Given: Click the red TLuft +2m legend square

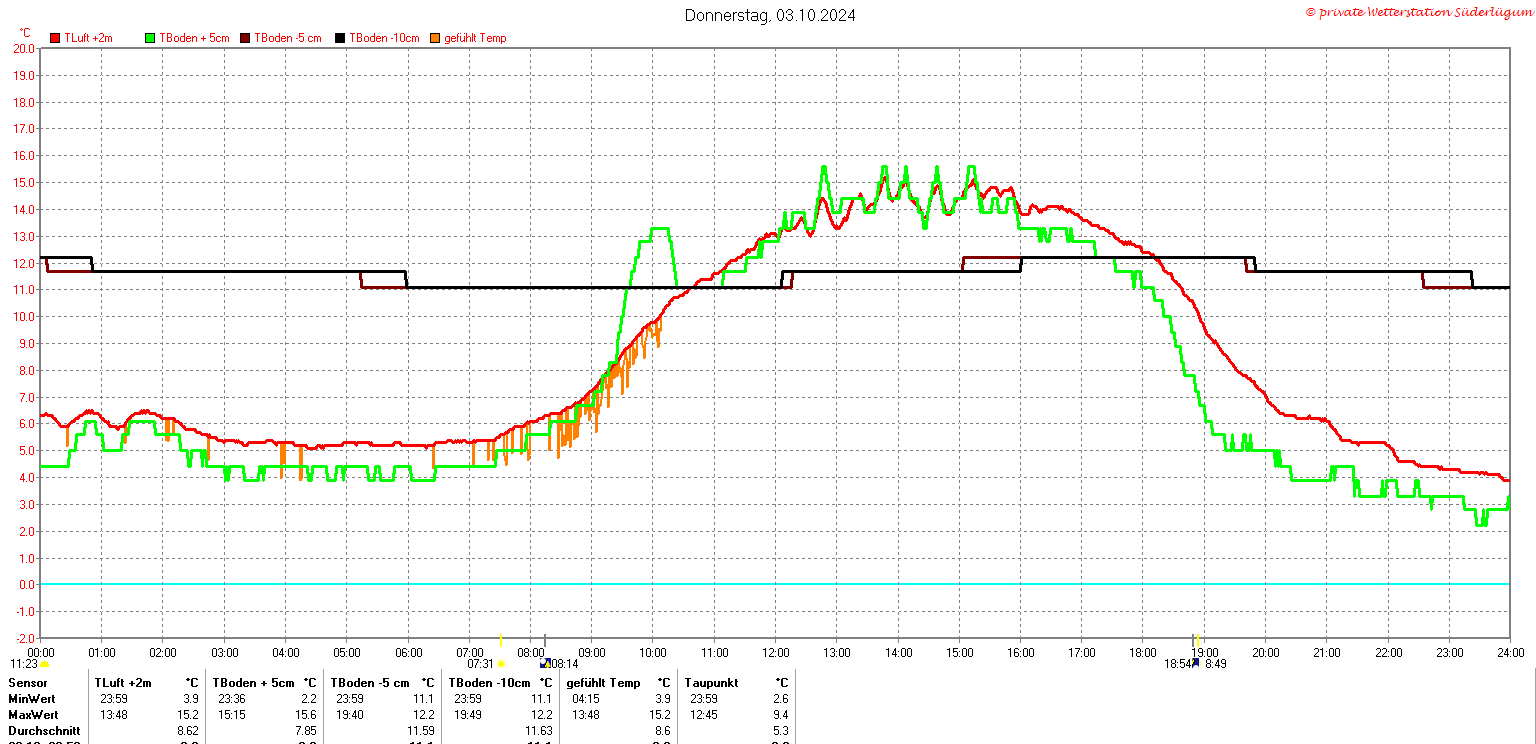Looking at the screenshot, I should point(56,38).
